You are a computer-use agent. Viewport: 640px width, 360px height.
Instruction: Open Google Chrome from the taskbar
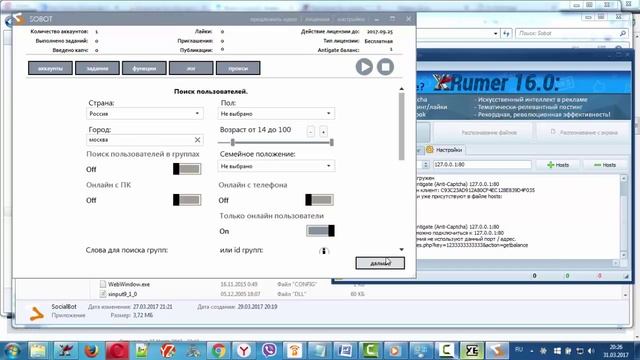(218, 351)
